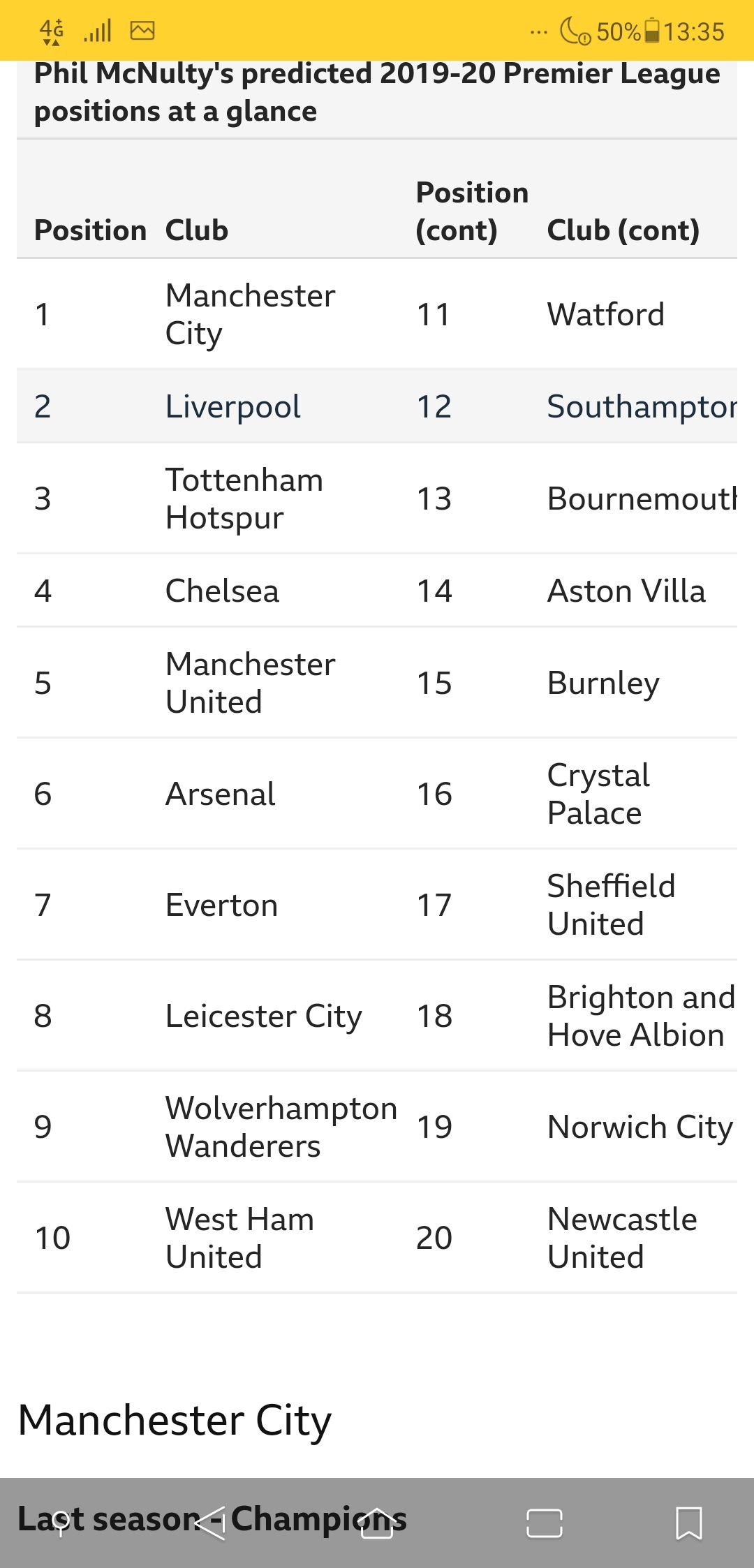754x1568 pixels.
Task: Tap the image notification icon in status bar
Action: [142, 31]
